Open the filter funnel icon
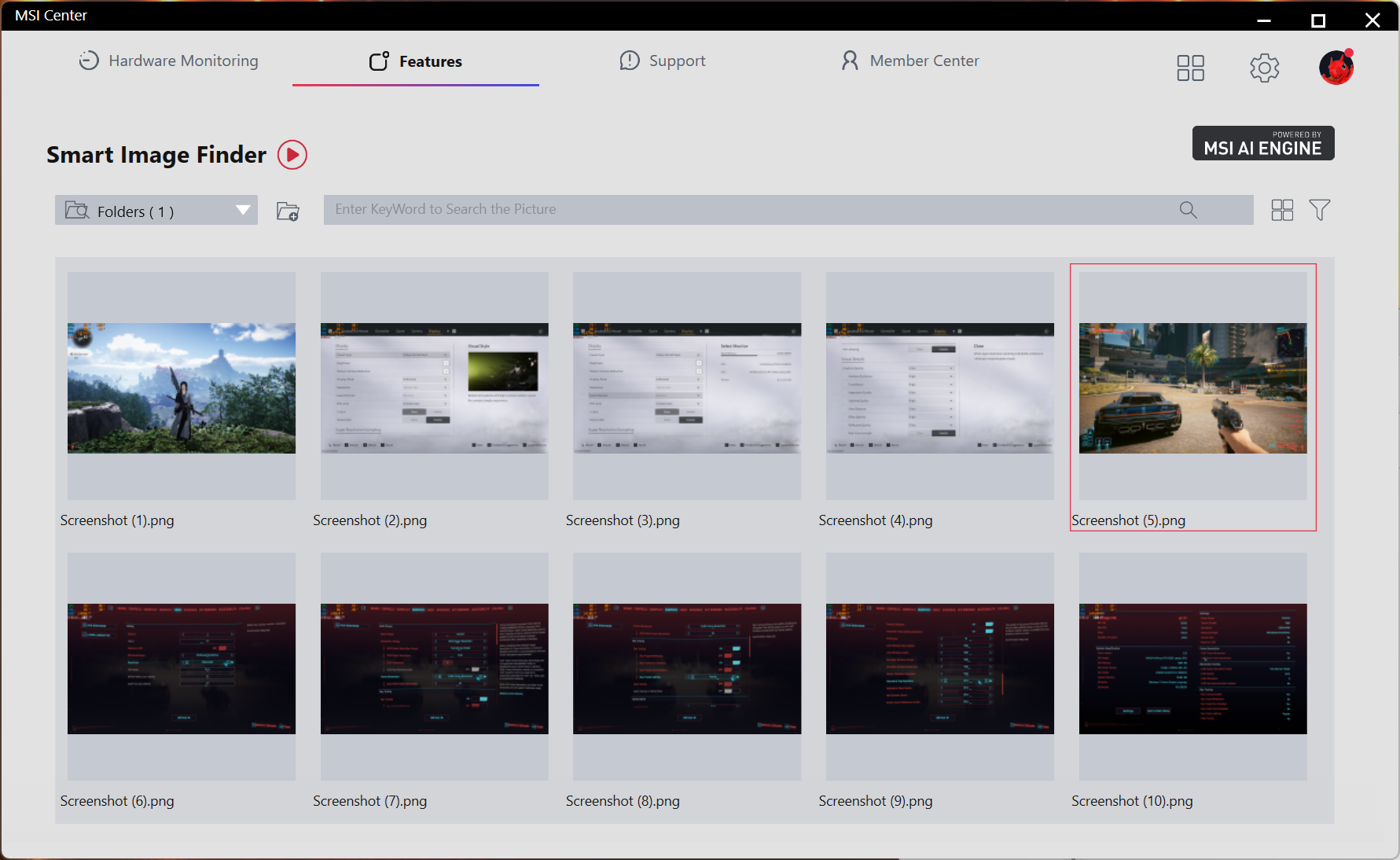1400x860 pixels. 1319,210
